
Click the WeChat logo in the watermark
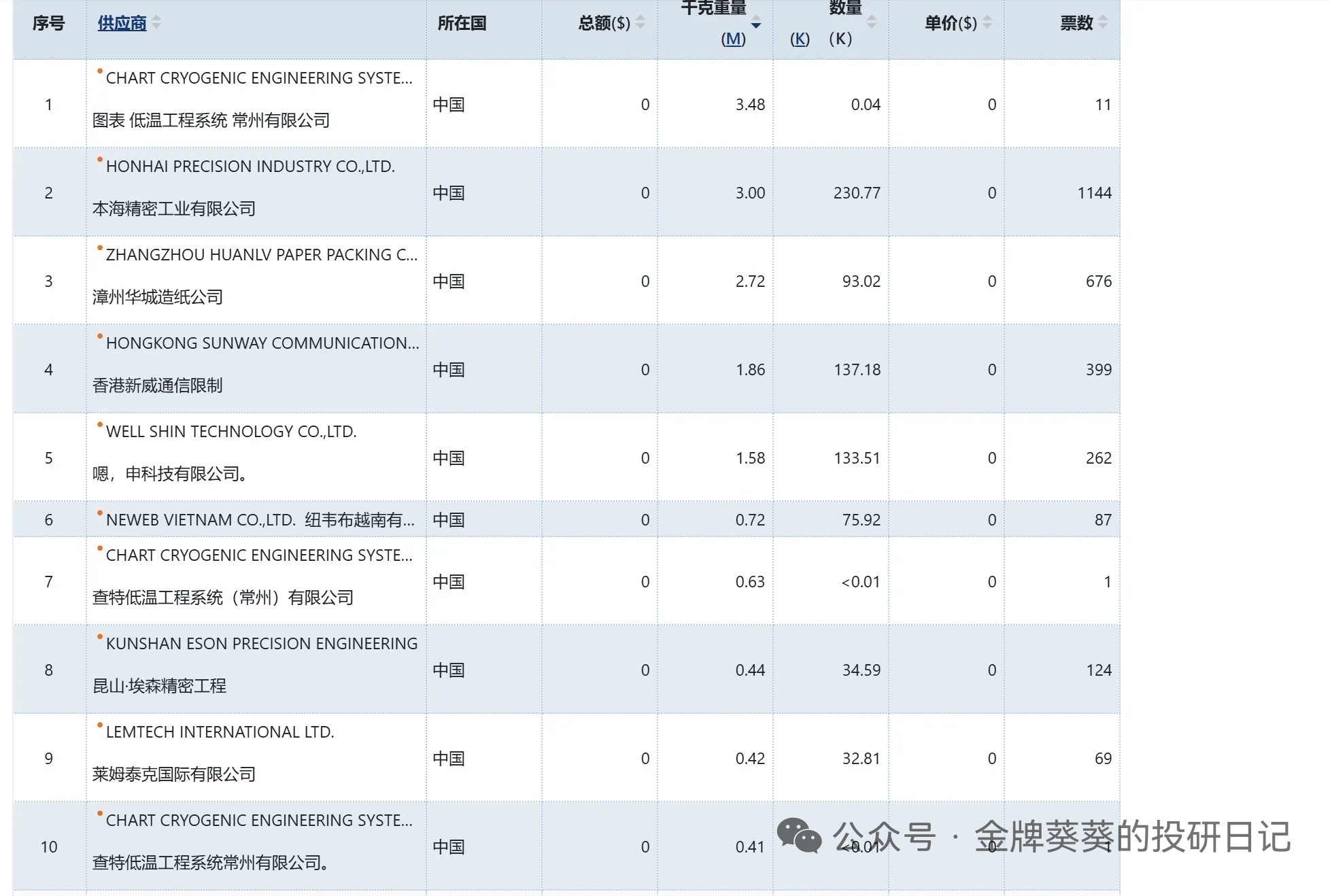(798, 835)
